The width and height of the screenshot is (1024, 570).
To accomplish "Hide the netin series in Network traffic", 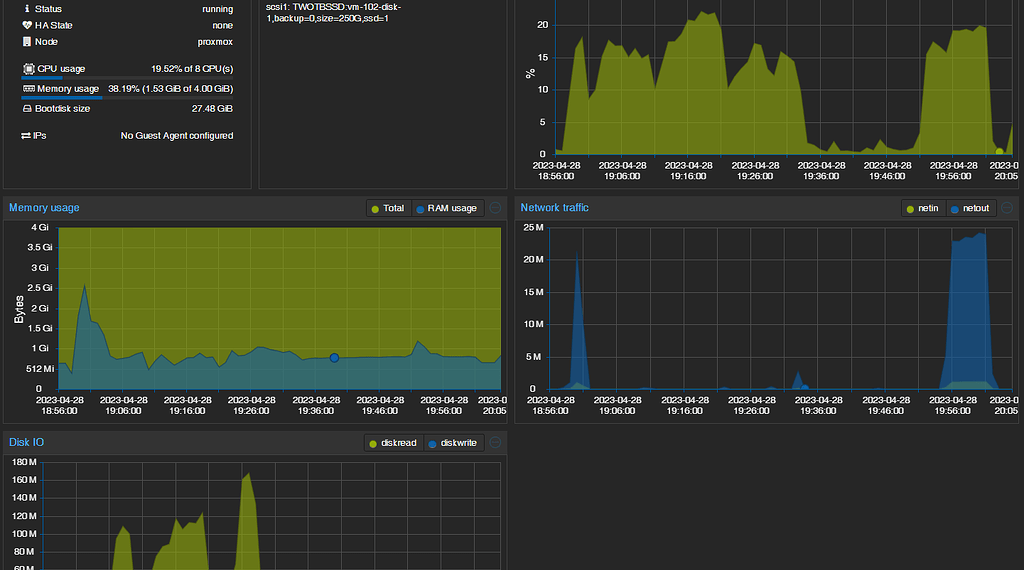I will (922, 208).
